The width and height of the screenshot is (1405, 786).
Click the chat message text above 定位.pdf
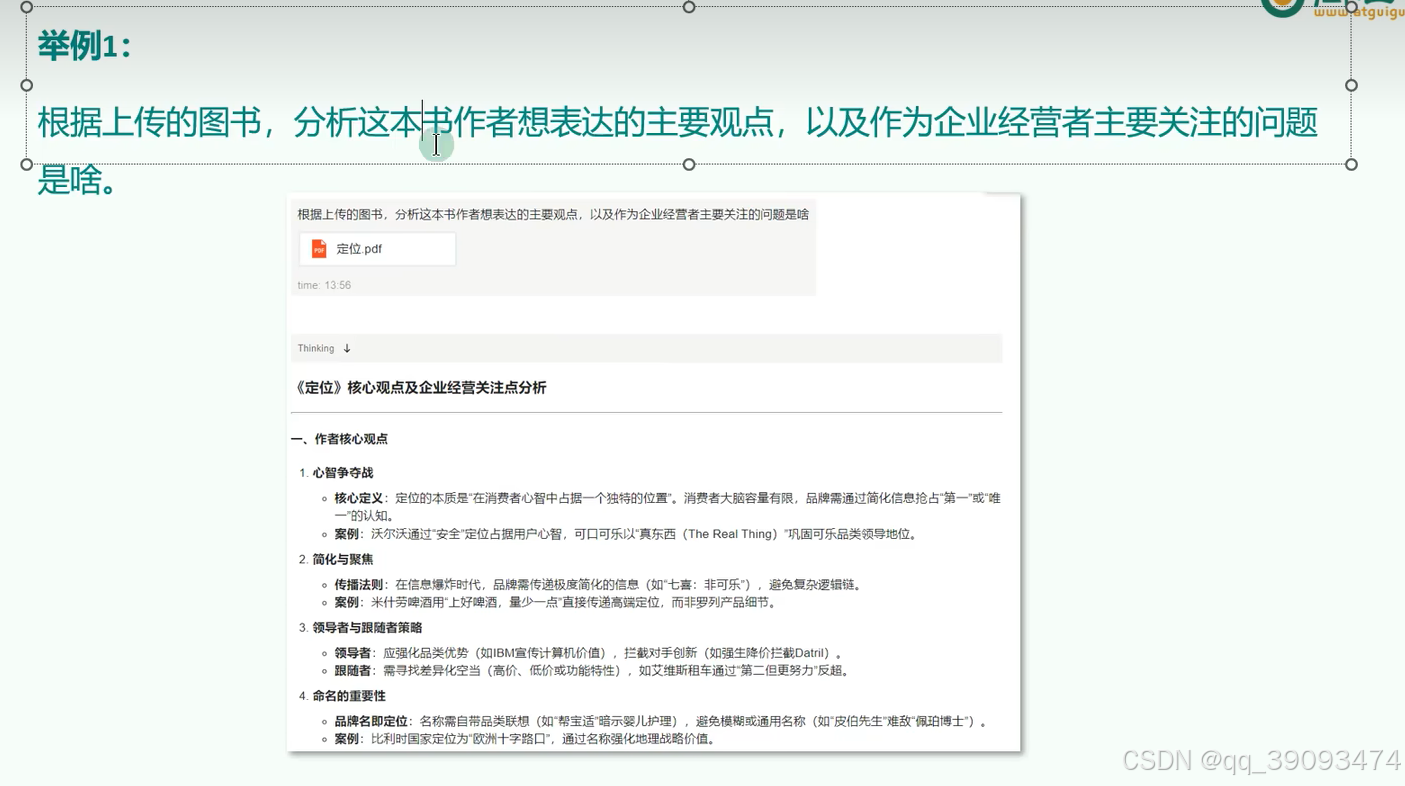pos(553,215)
